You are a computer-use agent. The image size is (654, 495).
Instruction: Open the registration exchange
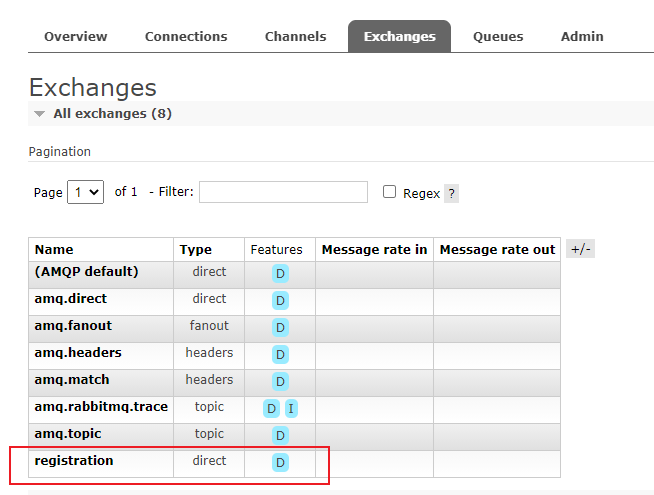74,461
